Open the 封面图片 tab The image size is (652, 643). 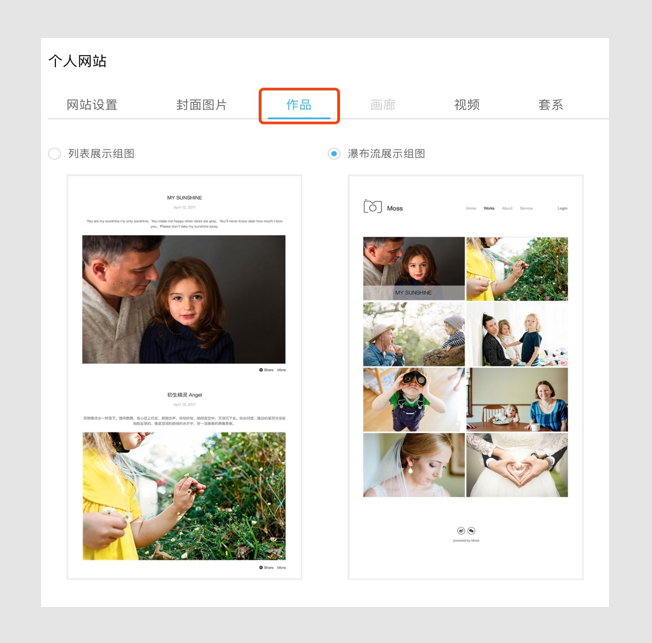[x=202, y=105]
